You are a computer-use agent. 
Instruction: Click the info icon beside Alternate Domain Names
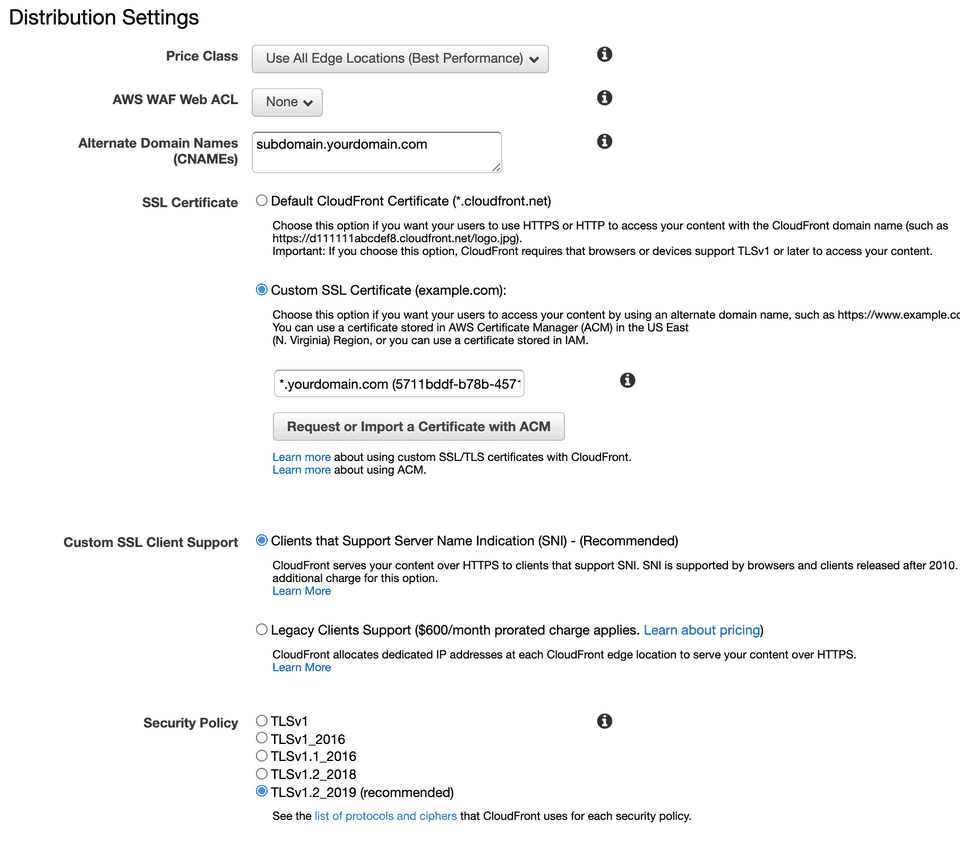(604, 142)
